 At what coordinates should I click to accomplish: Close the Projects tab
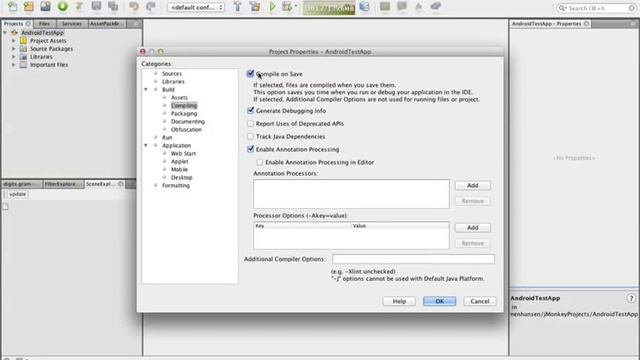28,24
